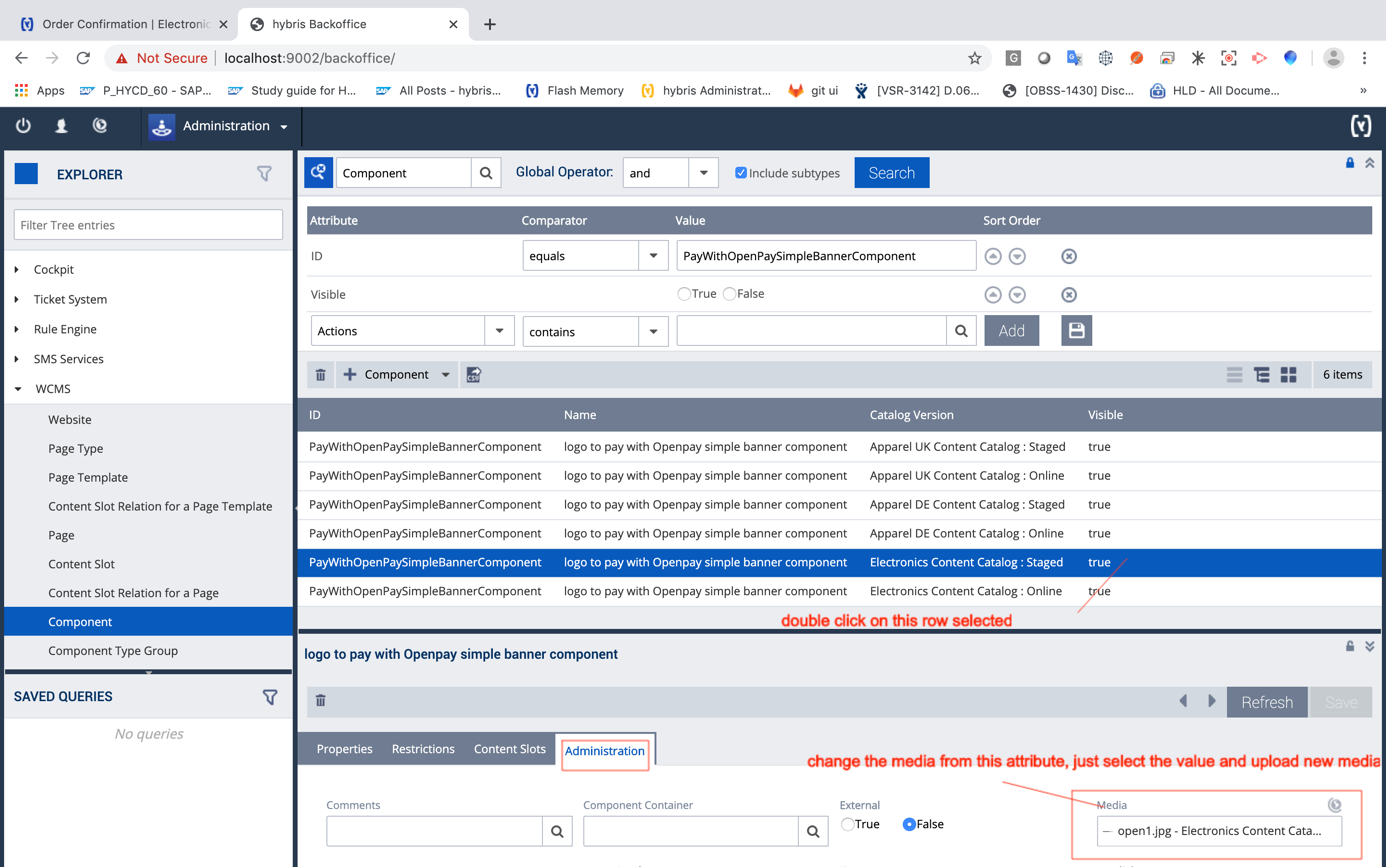Click the save query floppy disk icon

(x=1076, y=331)
